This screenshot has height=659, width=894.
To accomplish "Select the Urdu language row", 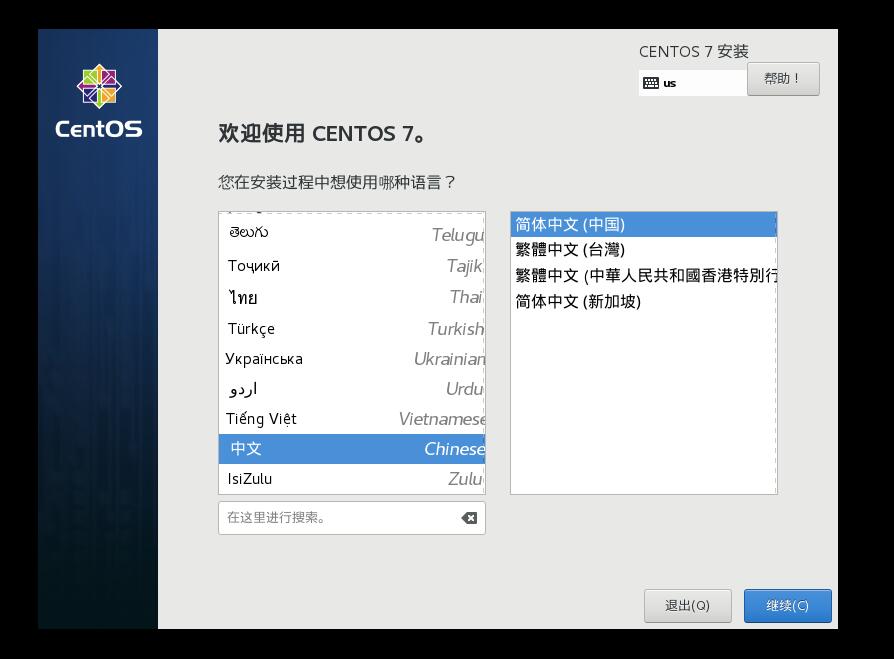I will (352, 389).
